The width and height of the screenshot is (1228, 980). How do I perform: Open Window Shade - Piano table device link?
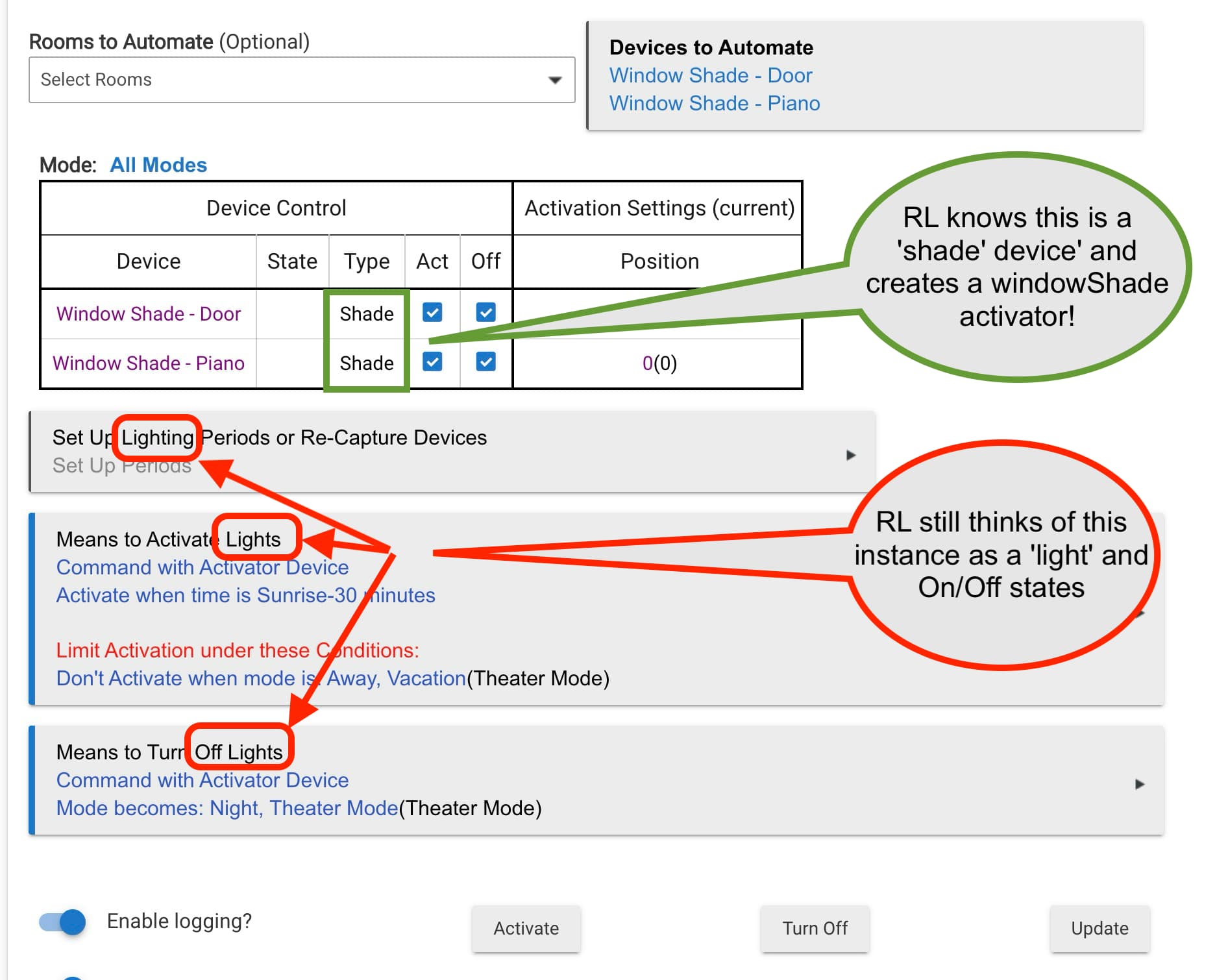pyautogui.click(x=149, y=363)
